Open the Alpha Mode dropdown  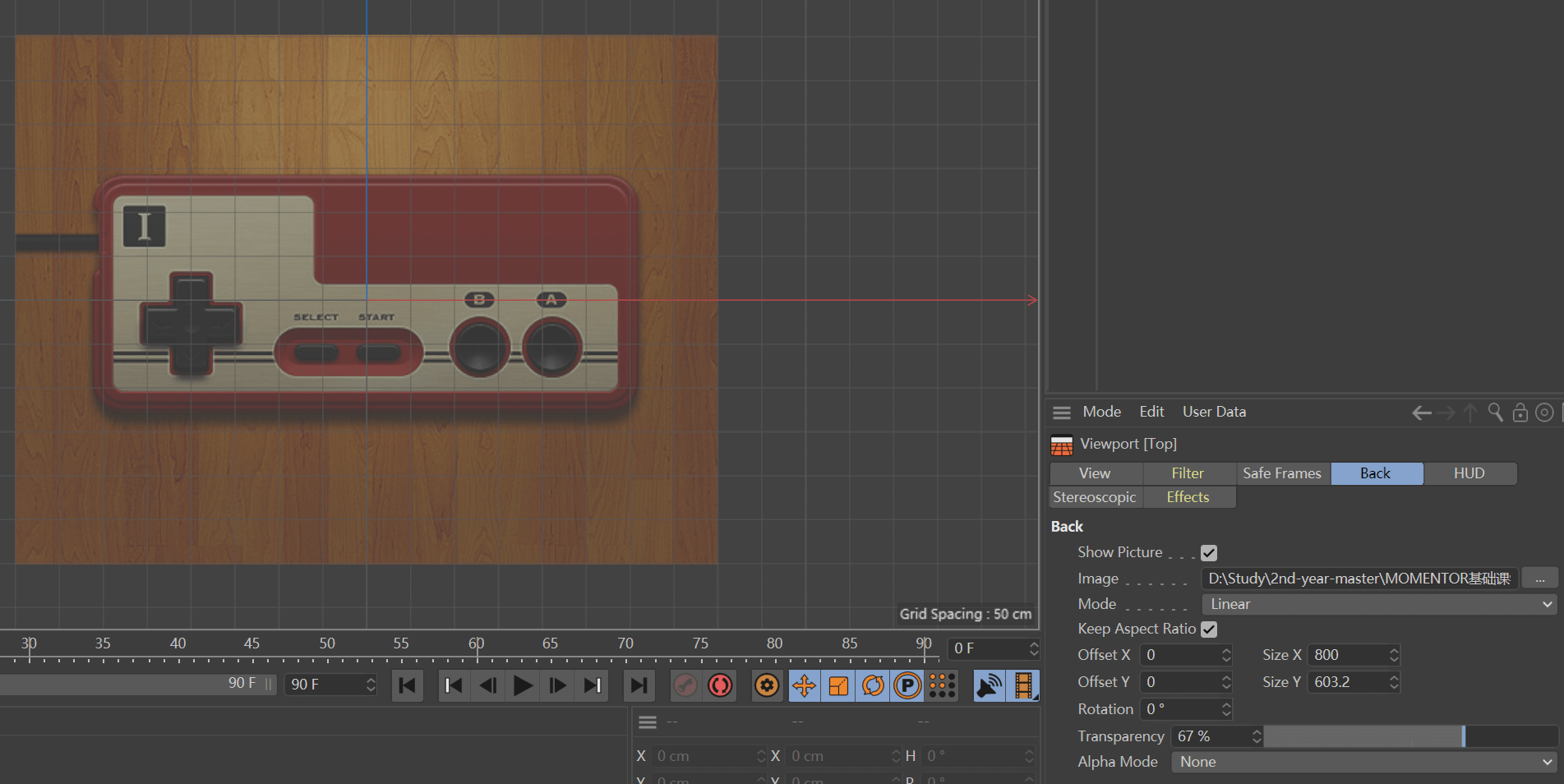tap(1364, 762)
